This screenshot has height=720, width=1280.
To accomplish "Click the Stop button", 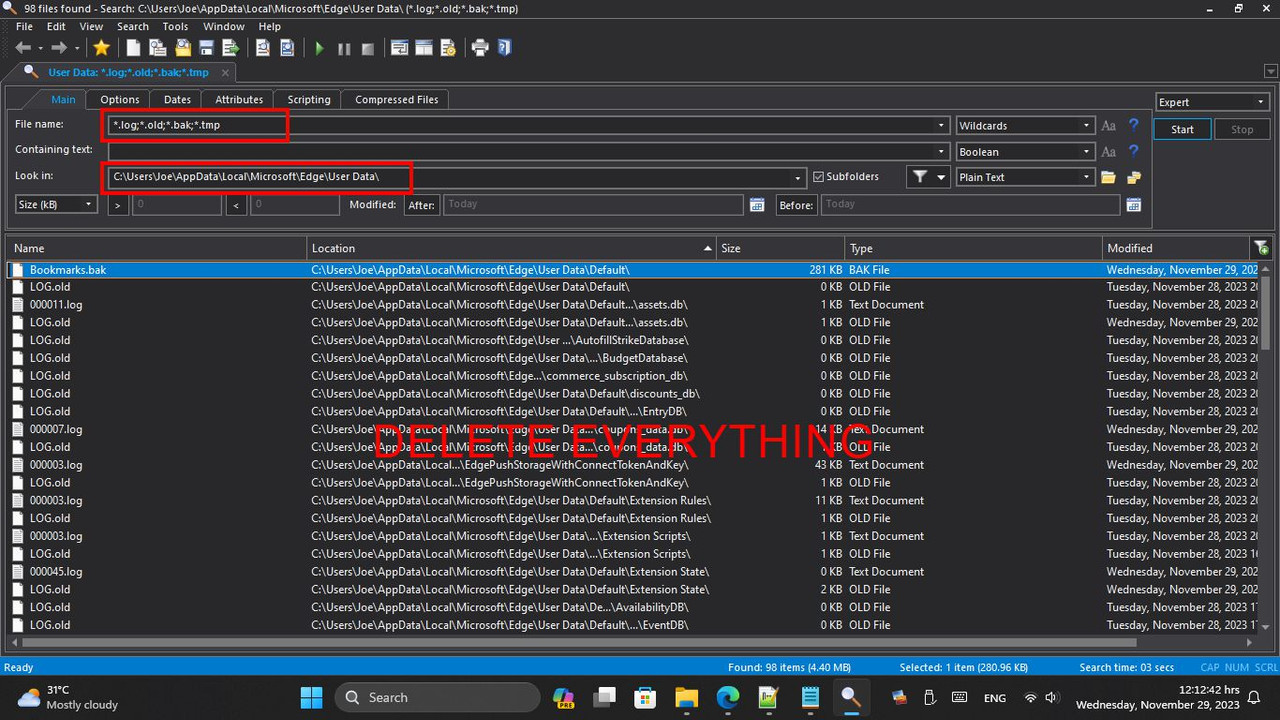I will 1242,129.
